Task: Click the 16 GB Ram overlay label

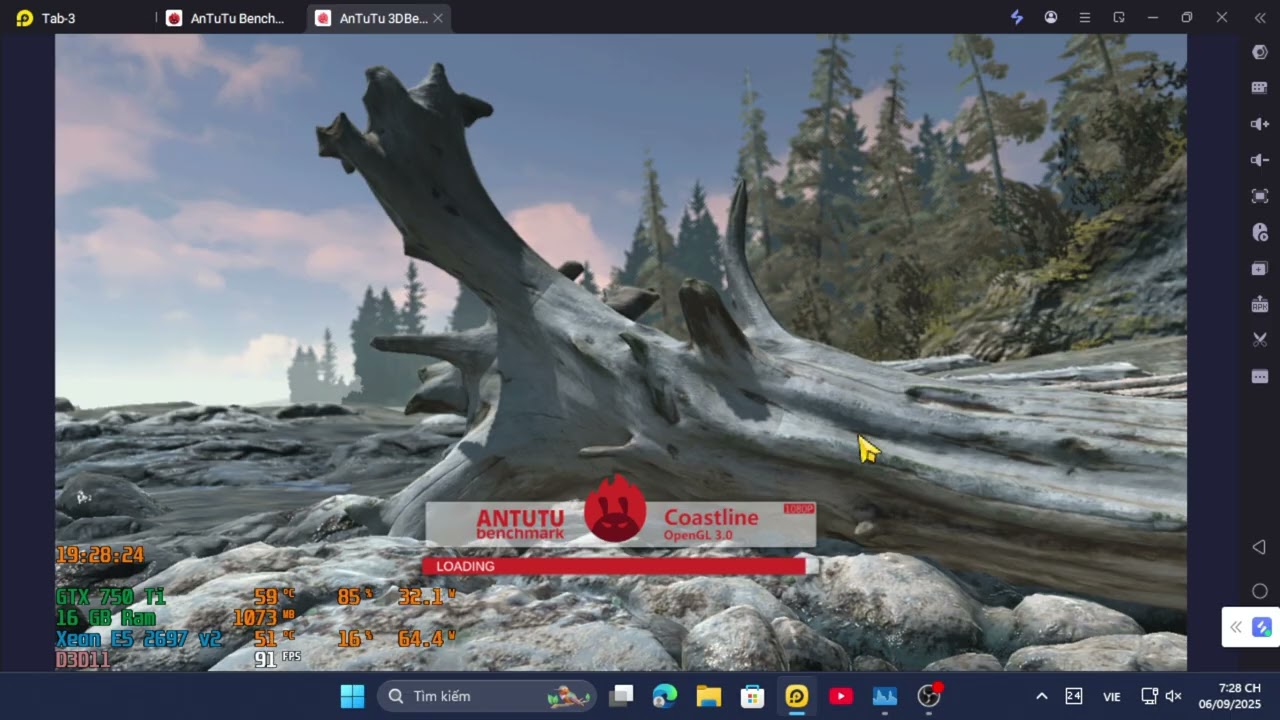Action: click(105, 618)
